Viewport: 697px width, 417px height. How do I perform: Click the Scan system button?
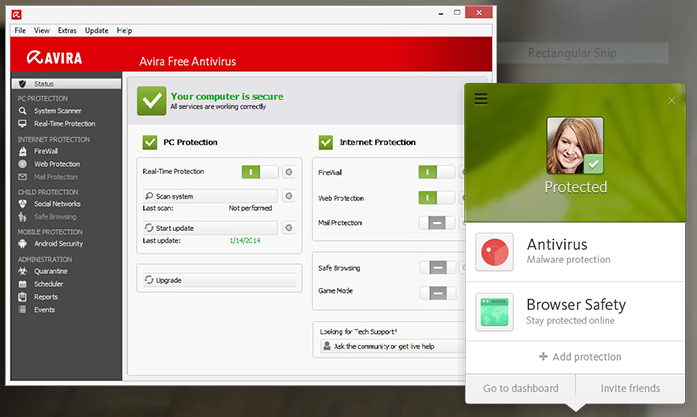210,196
